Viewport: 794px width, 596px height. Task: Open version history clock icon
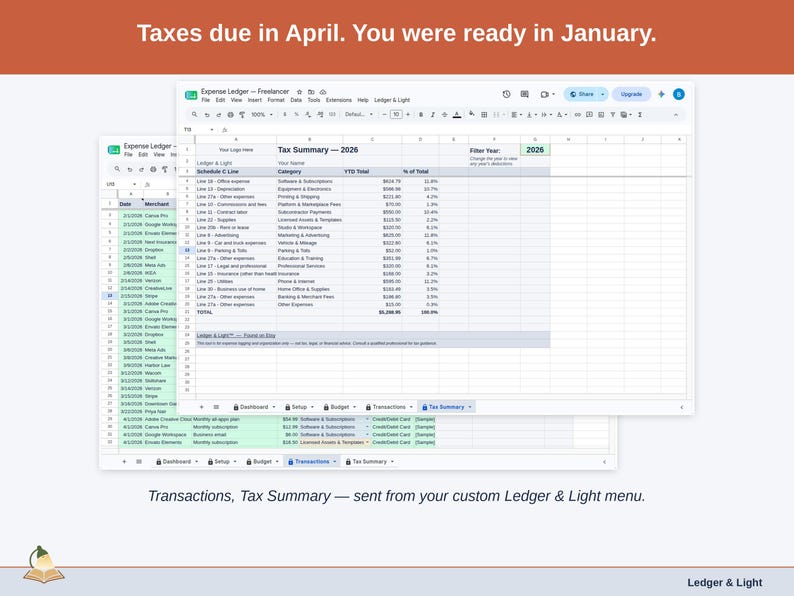pyautogui.click(x=506, y=94)
